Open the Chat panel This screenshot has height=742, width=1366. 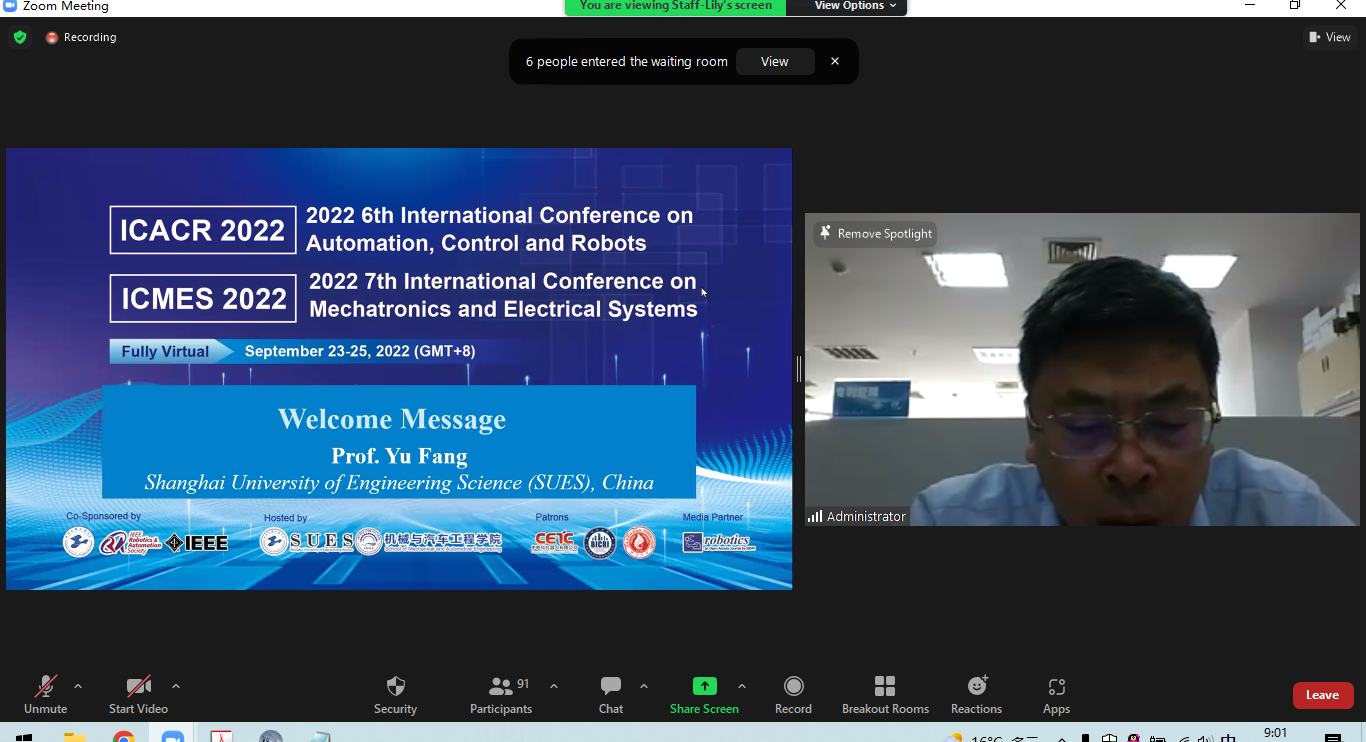(611, 694)
